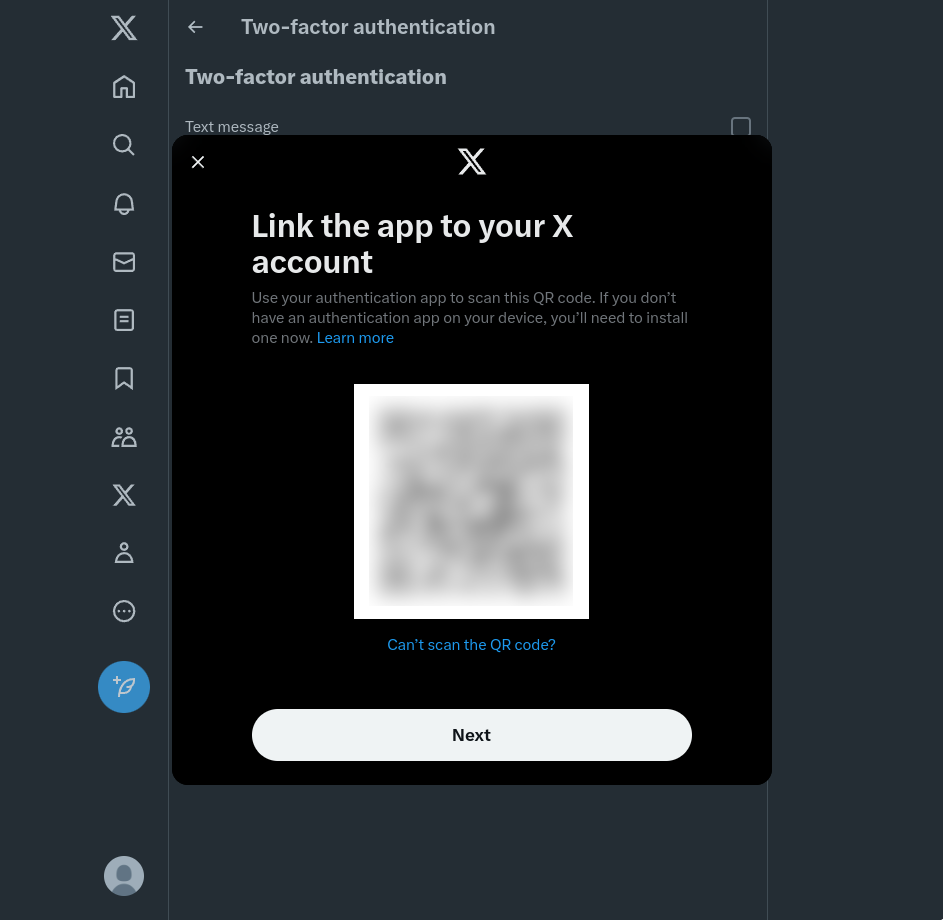
Task: Open the Bookmarks icon
Action: click(x=124, y=378)
